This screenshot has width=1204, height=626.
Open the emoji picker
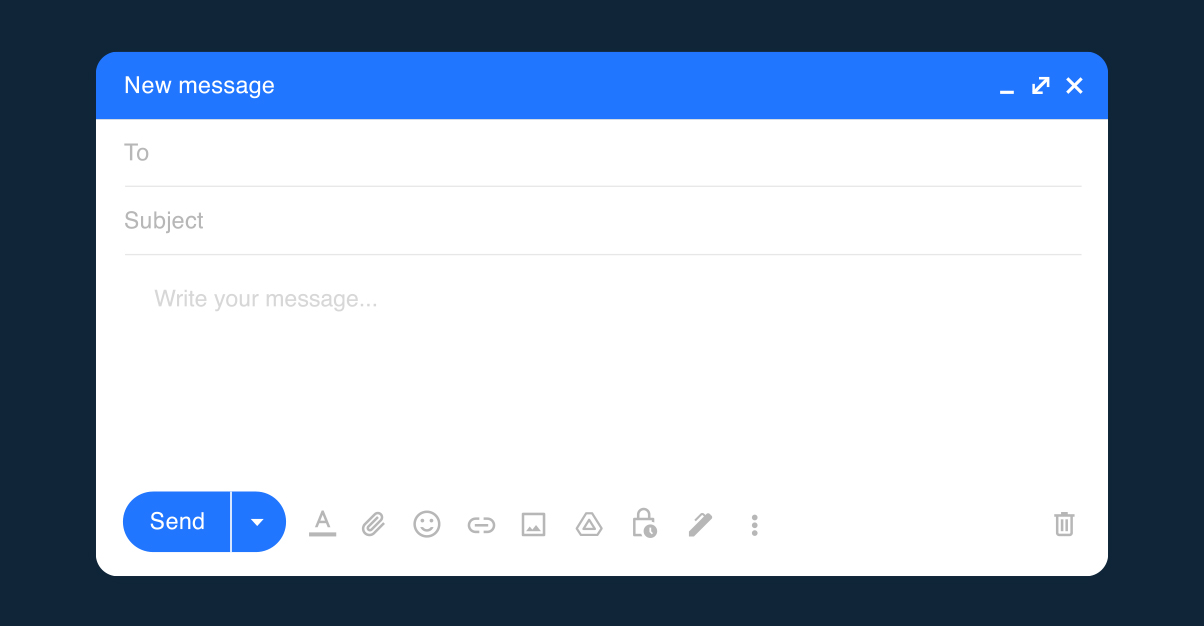point(427,524)
